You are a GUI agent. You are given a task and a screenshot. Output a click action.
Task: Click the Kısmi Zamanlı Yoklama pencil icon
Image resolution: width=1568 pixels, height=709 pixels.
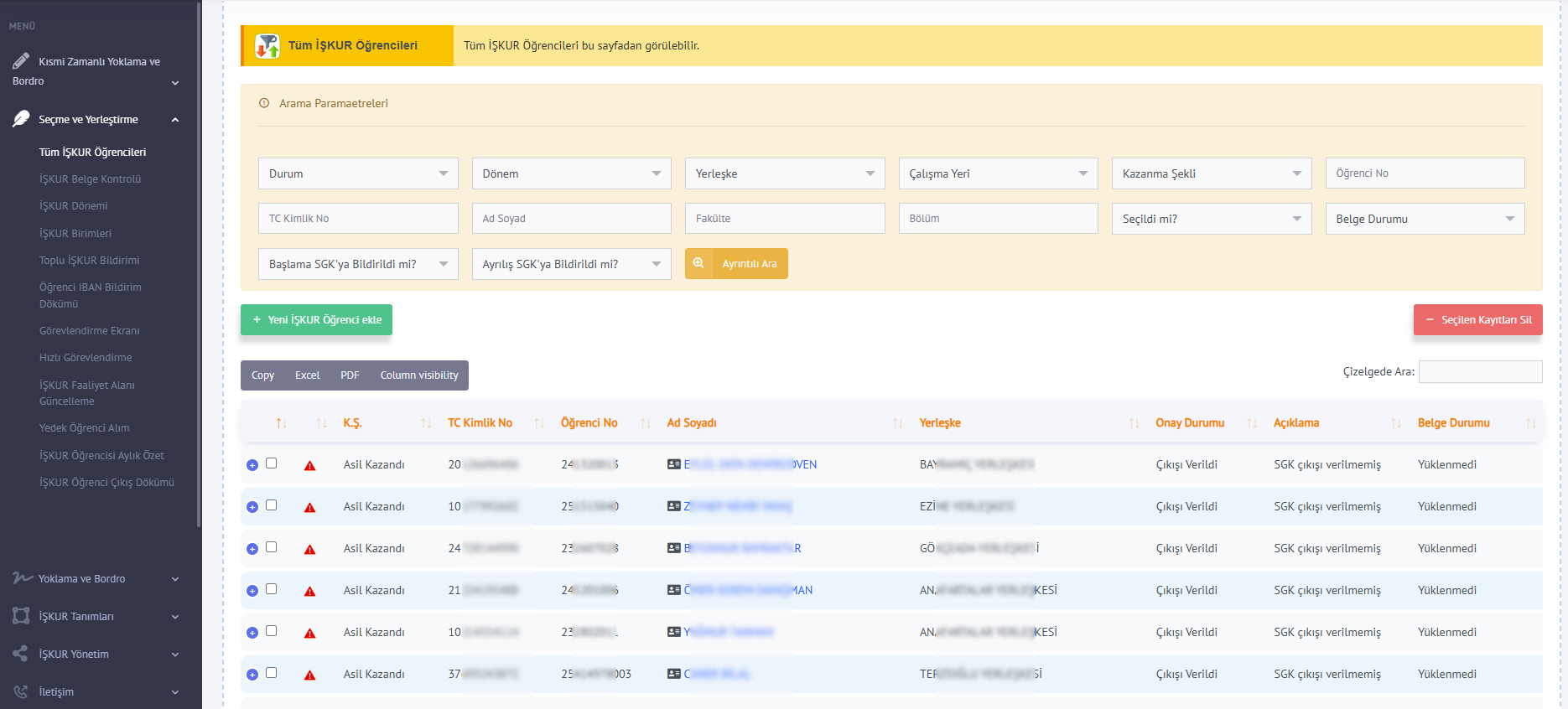coord(21,61)
